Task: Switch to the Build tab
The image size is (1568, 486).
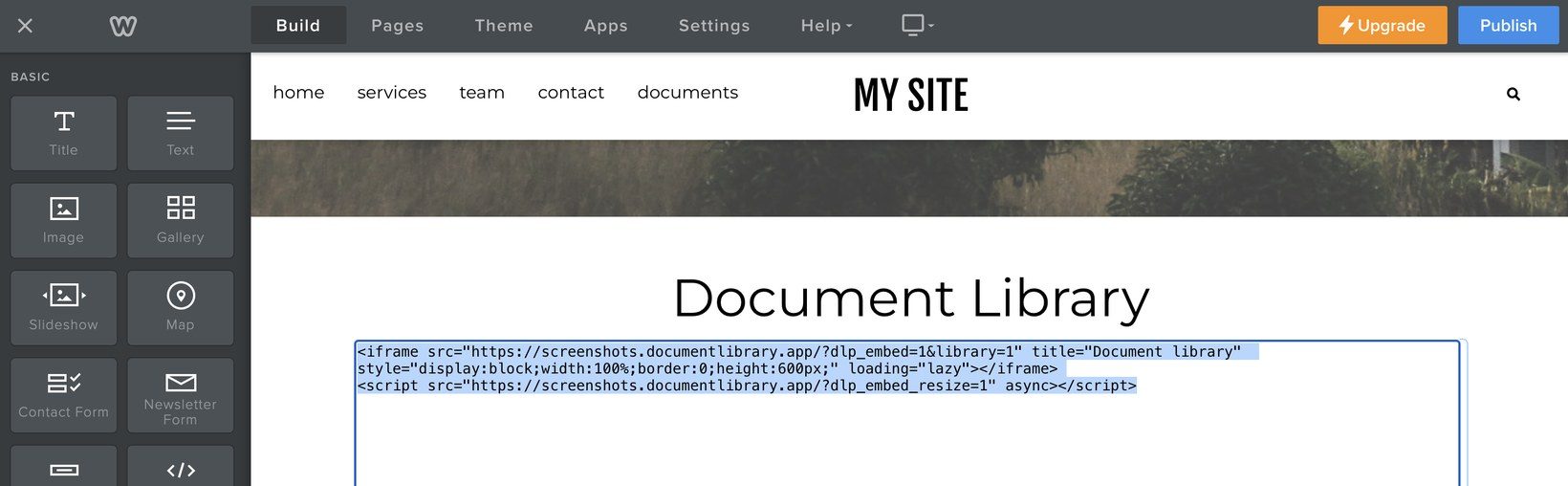Action: pos(298,26)
